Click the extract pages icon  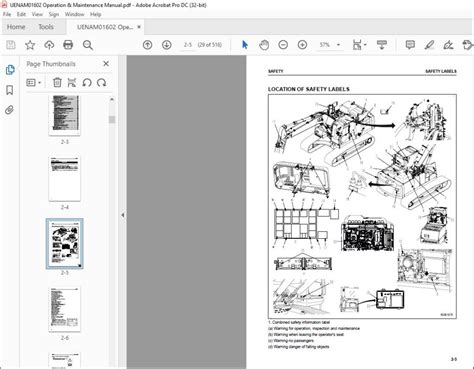(72, 82)
